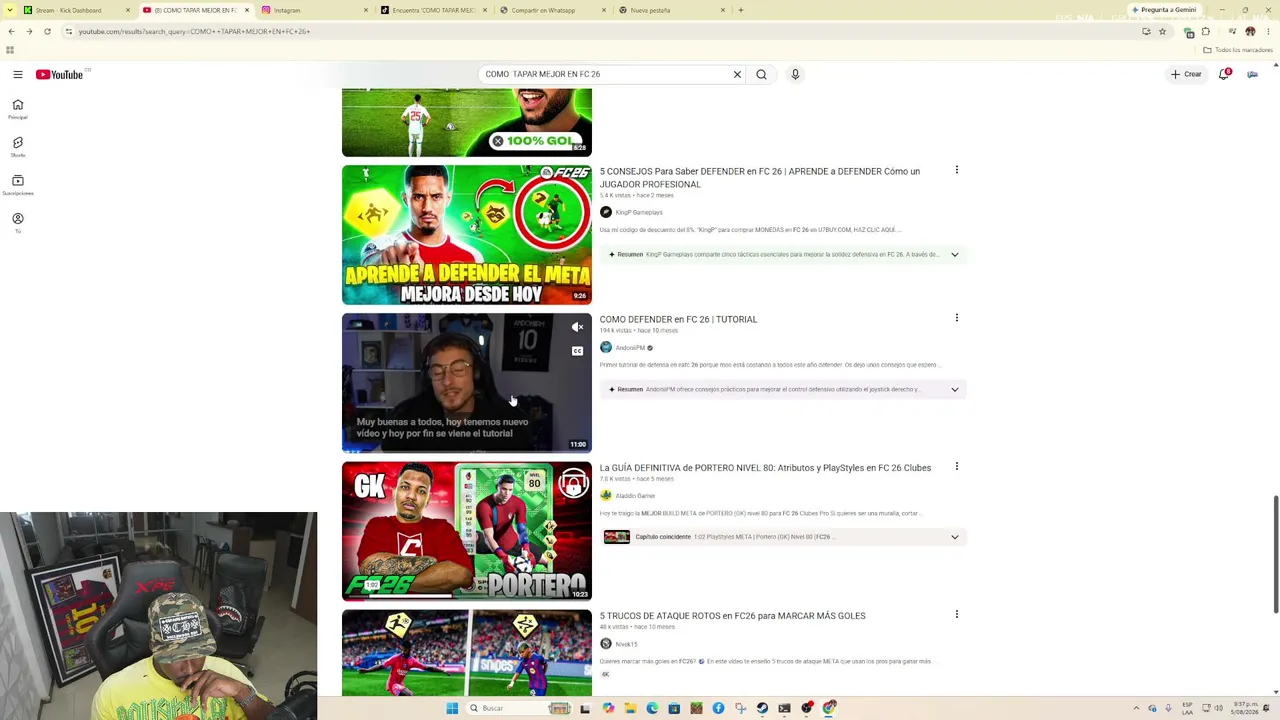Open Nivek15 channel avatar
The width and height of the screenshot is (1280, 720).
click(x=606, y=644)
